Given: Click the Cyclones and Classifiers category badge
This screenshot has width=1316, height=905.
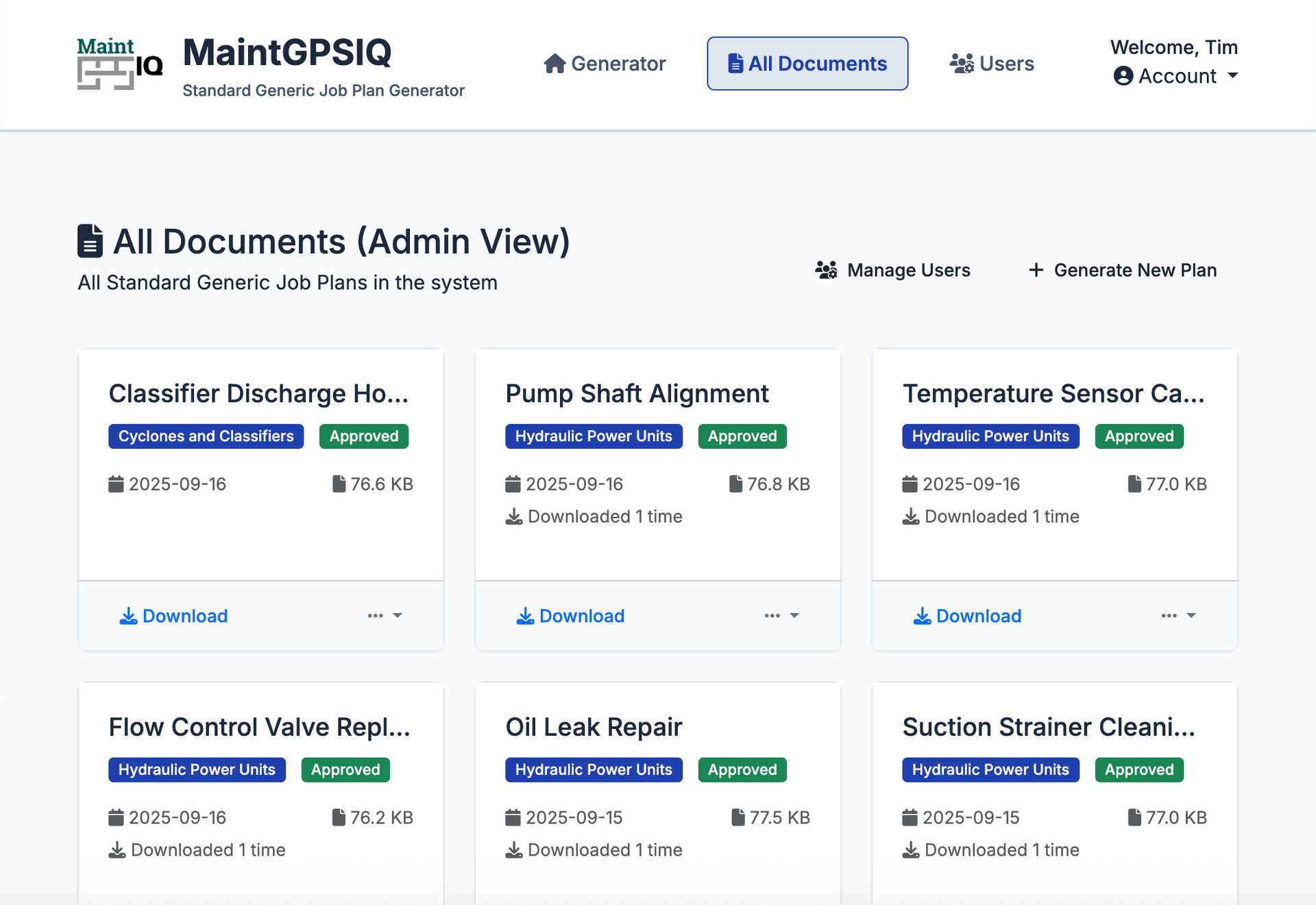Looking at the screenshot, I should click(x=206, y=436).
